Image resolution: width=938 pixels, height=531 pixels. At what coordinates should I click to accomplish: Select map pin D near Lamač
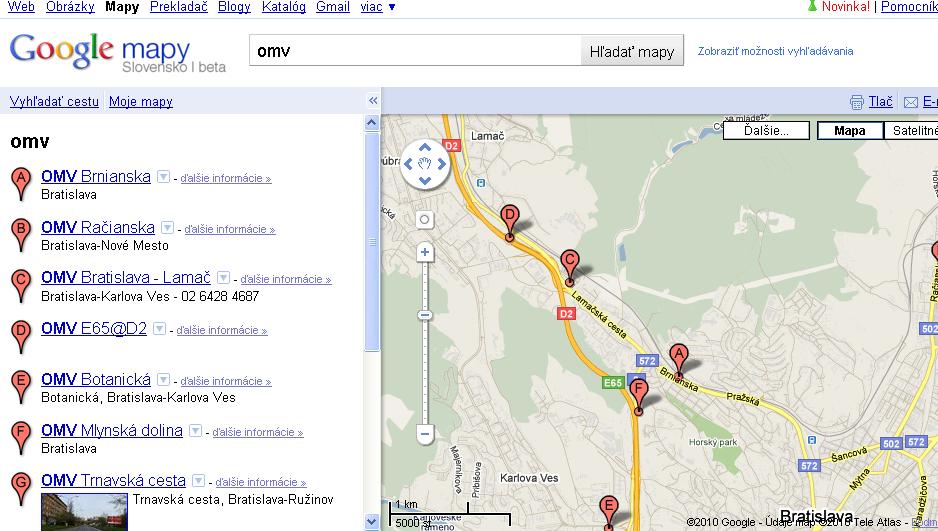(510, 222)
